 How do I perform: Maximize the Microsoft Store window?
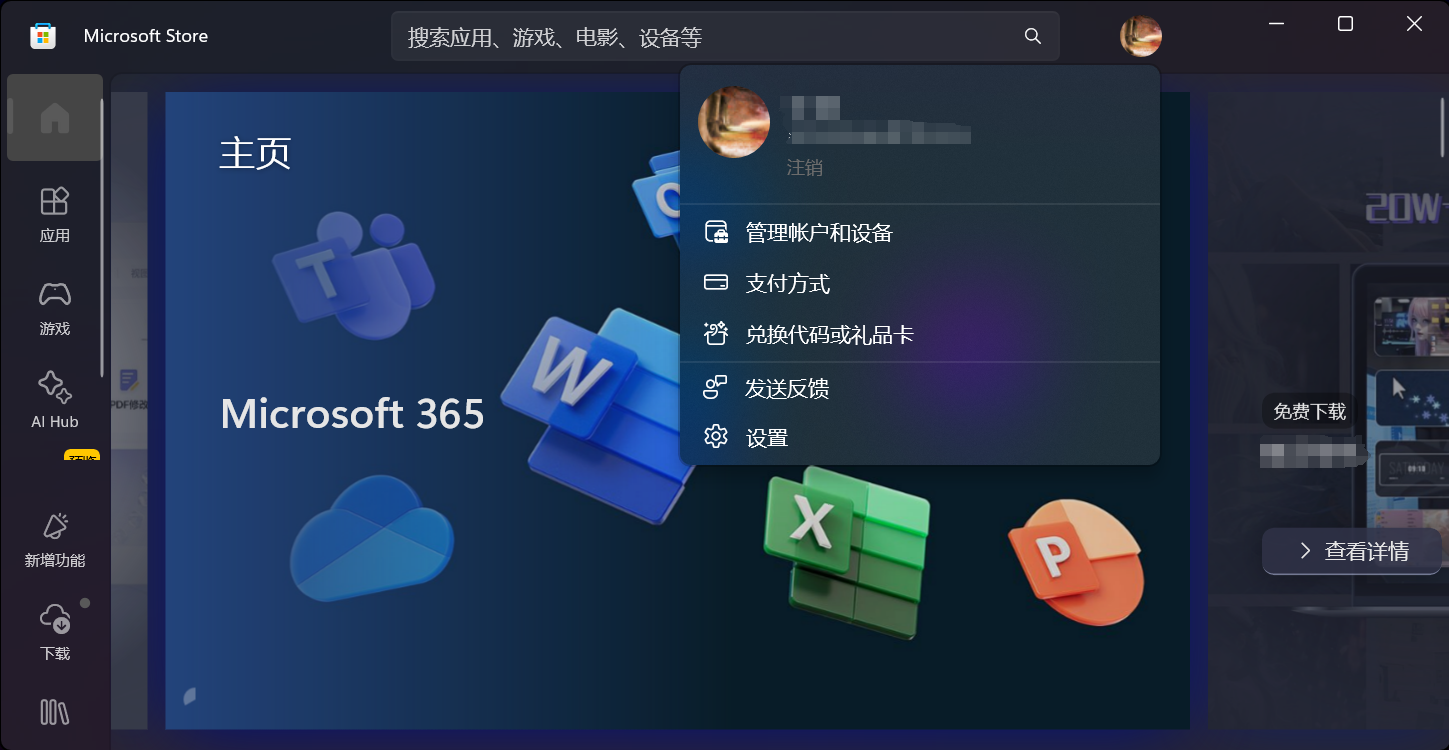1345,24
